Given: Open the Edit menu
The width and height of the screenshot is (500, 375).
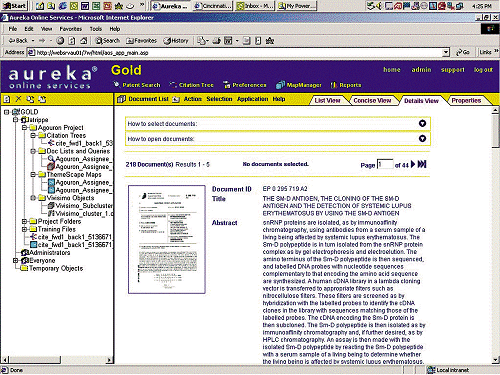Looking at the screenshot, I should 29,29.
